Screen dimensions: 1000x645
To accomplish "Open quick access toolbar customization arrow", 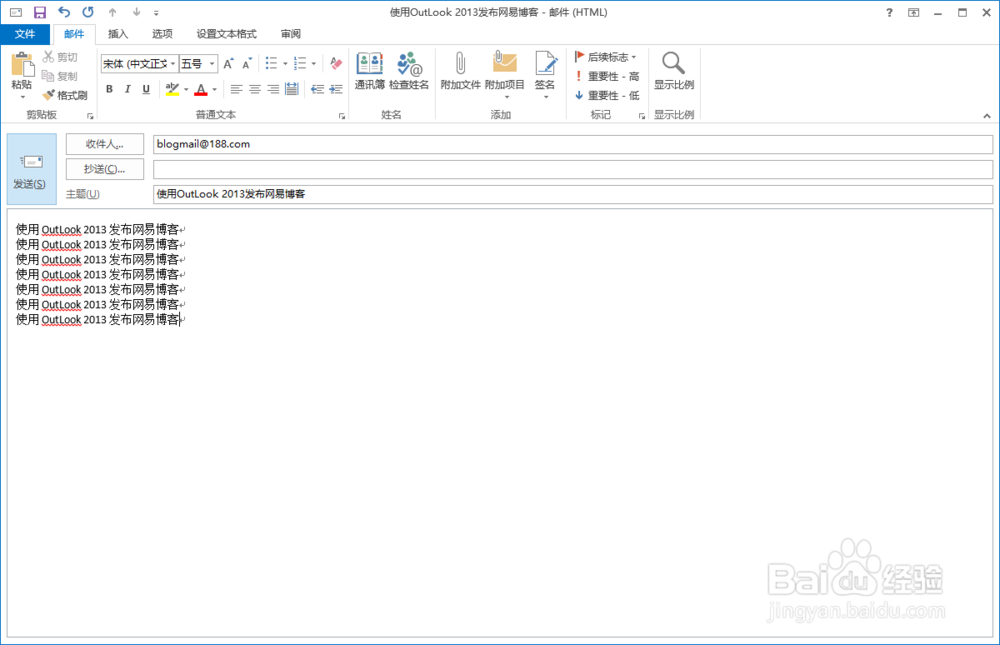I will tap(156, 13).
